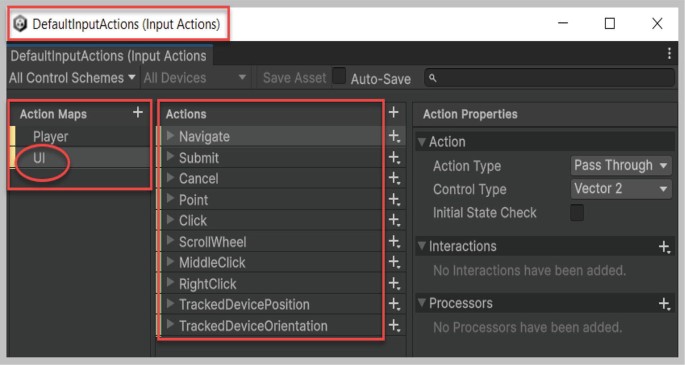Add binding to the TrackedDeviceOrientation action
Image resolution: width=685 pixels, height=365 pixels.
click(x=394, y=325)
